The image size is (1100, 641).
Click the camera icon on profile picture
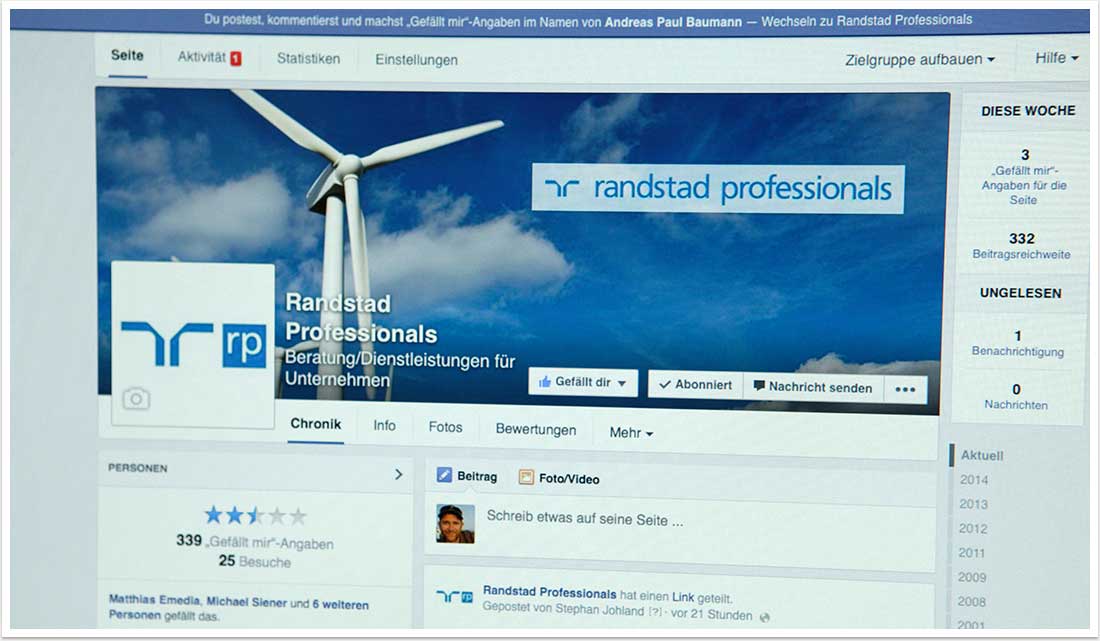tap(136, 399)
